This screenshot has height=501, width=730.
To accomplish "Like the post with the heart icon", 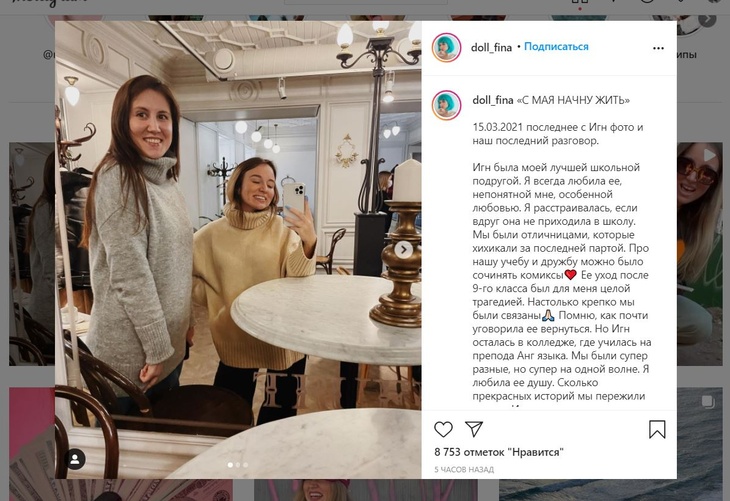I will click(443, 429).
